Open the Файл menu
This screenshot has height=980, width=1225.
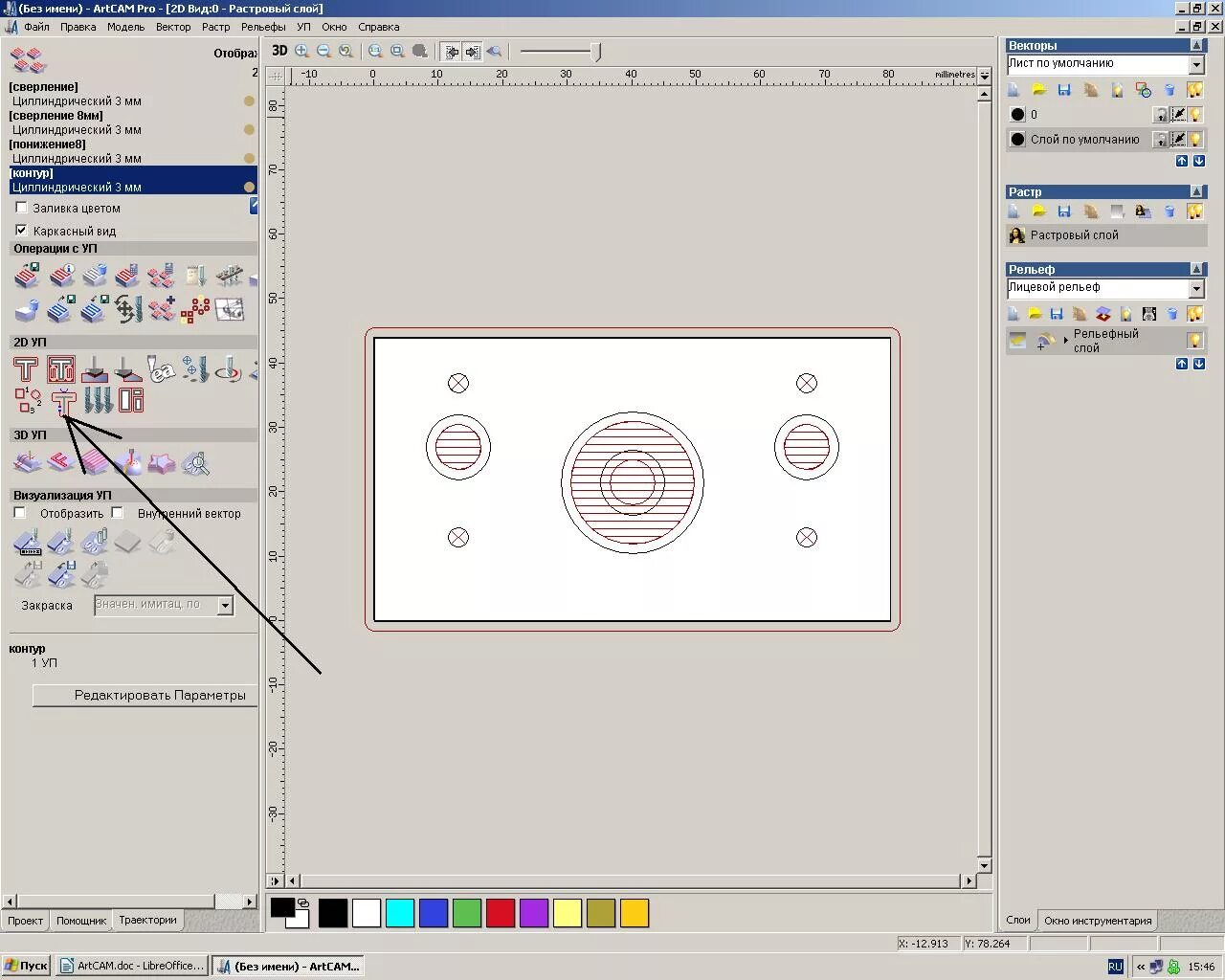(36, 27)
